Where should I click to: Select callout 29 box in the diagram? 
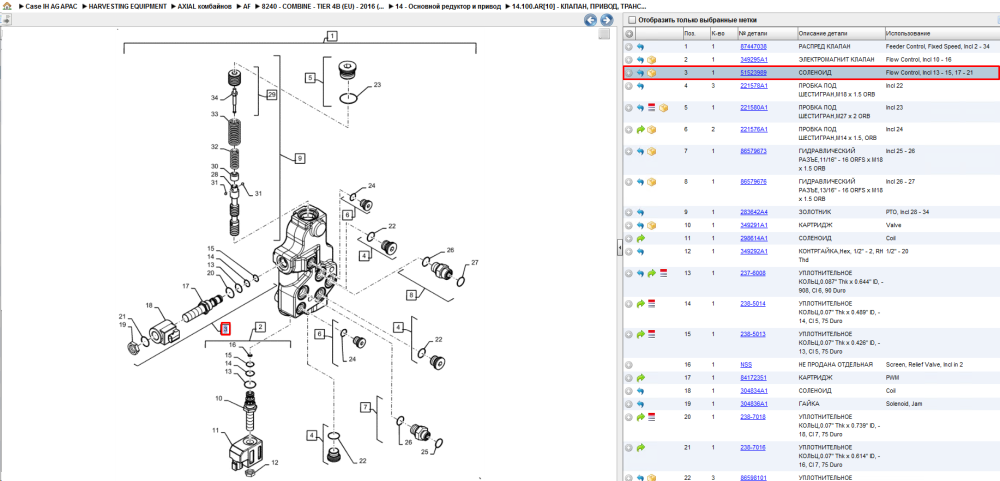point(272,94)
